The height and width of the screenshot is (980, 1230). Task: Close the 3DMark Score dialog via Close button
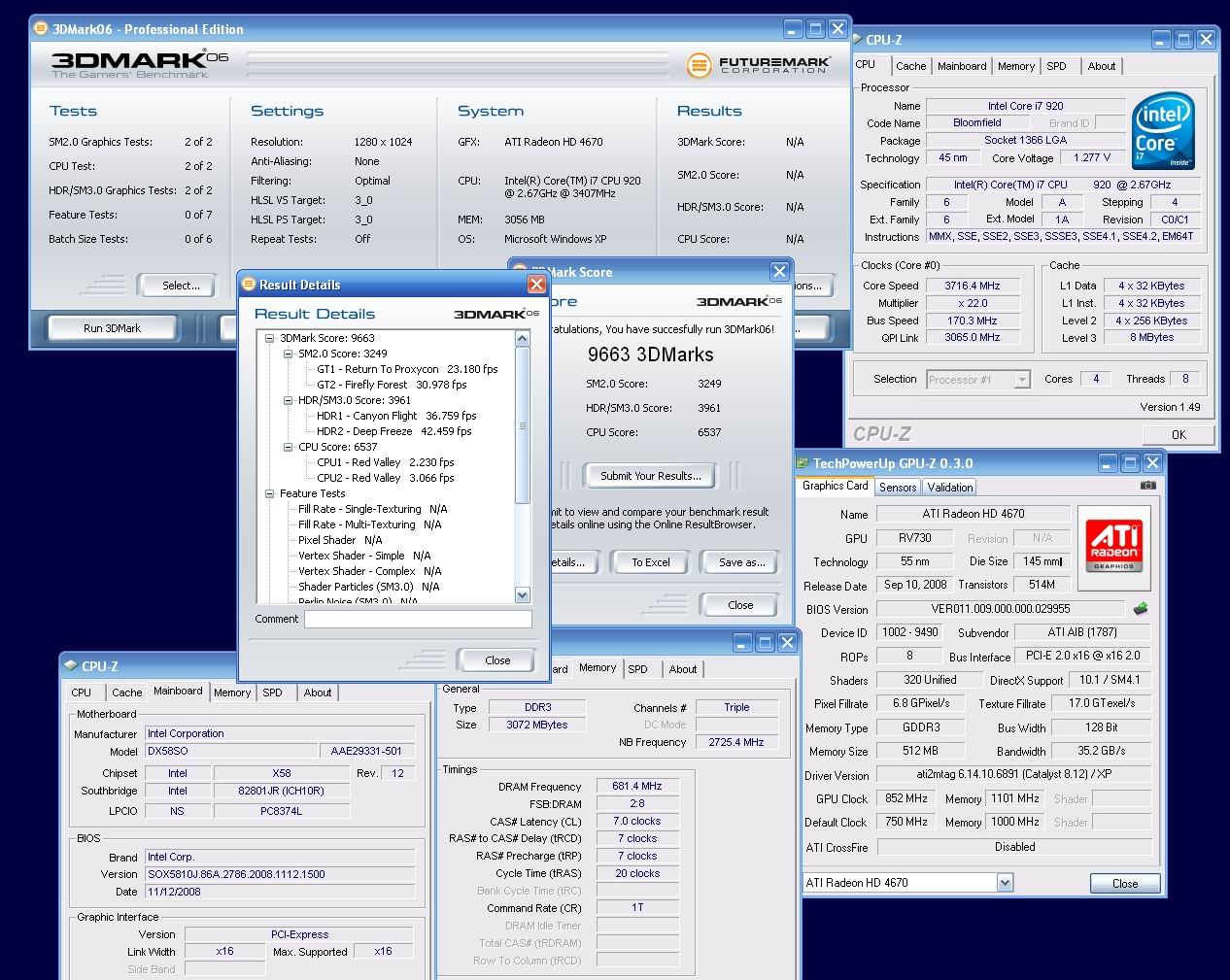point(740,605)
